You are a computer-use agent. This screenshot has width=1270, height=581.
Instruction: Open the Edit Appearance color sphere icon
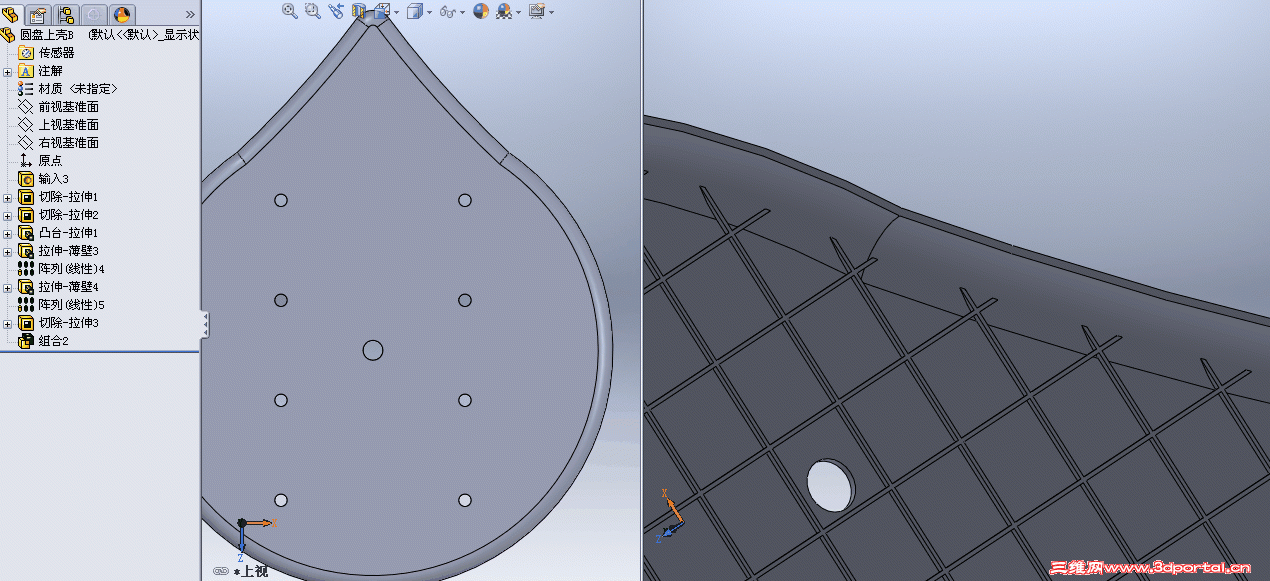pos(481,11)
